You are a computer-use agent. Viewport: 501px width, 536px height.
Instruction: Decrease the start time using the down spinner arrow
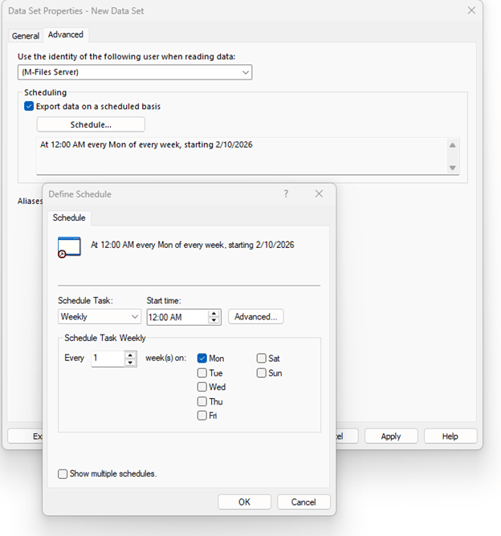tap(214, 320)
